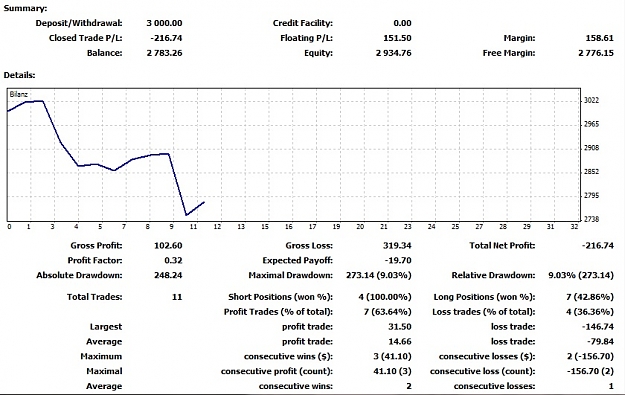The width and height of the screenshot is (625, 395).
Task: Click the Gross Loss value 319.34
Action: (397, 246)
